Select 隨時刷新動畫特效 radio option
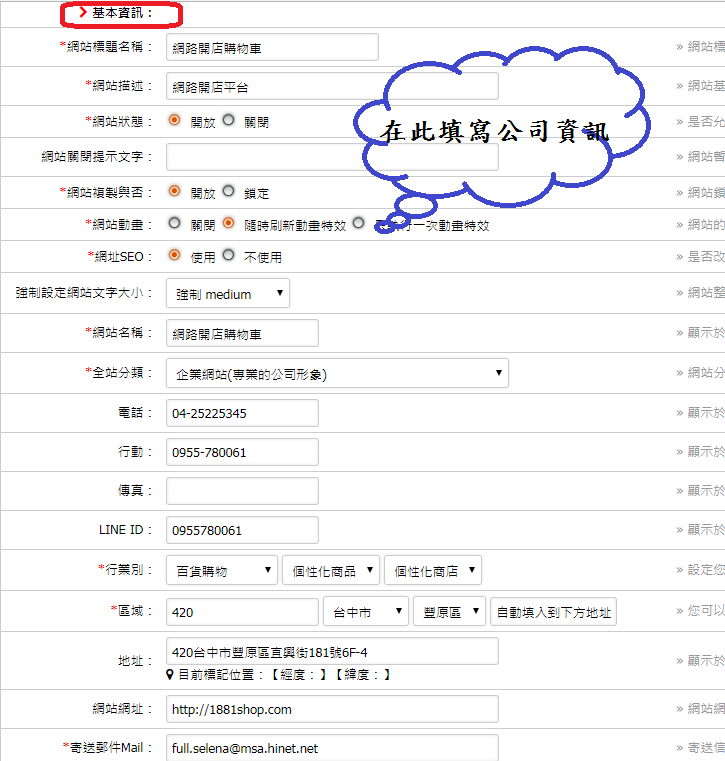725x761 pixels. point(229,224)
